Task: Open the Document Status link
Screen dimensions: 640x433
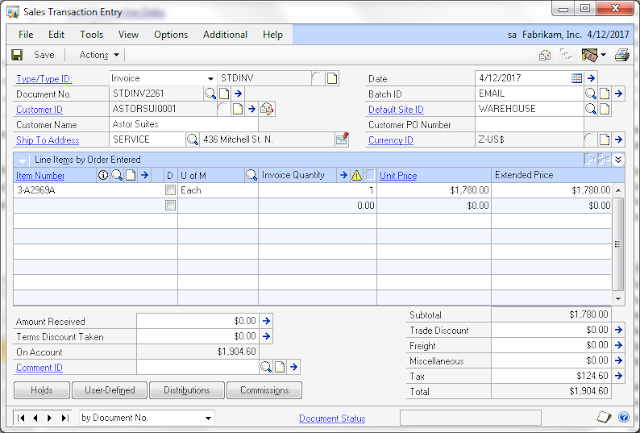Action: (332, 418)
